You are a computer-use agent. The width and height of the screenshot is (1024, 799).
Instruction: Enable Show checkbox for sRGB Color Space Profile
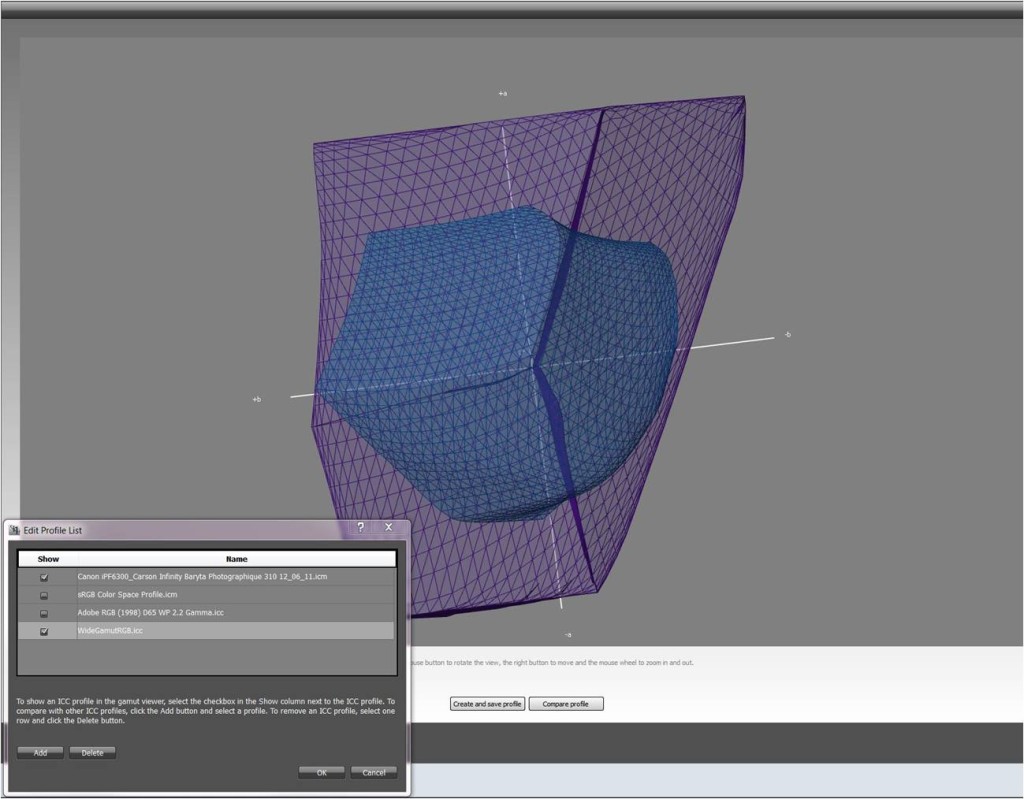(x=44, y=596)
